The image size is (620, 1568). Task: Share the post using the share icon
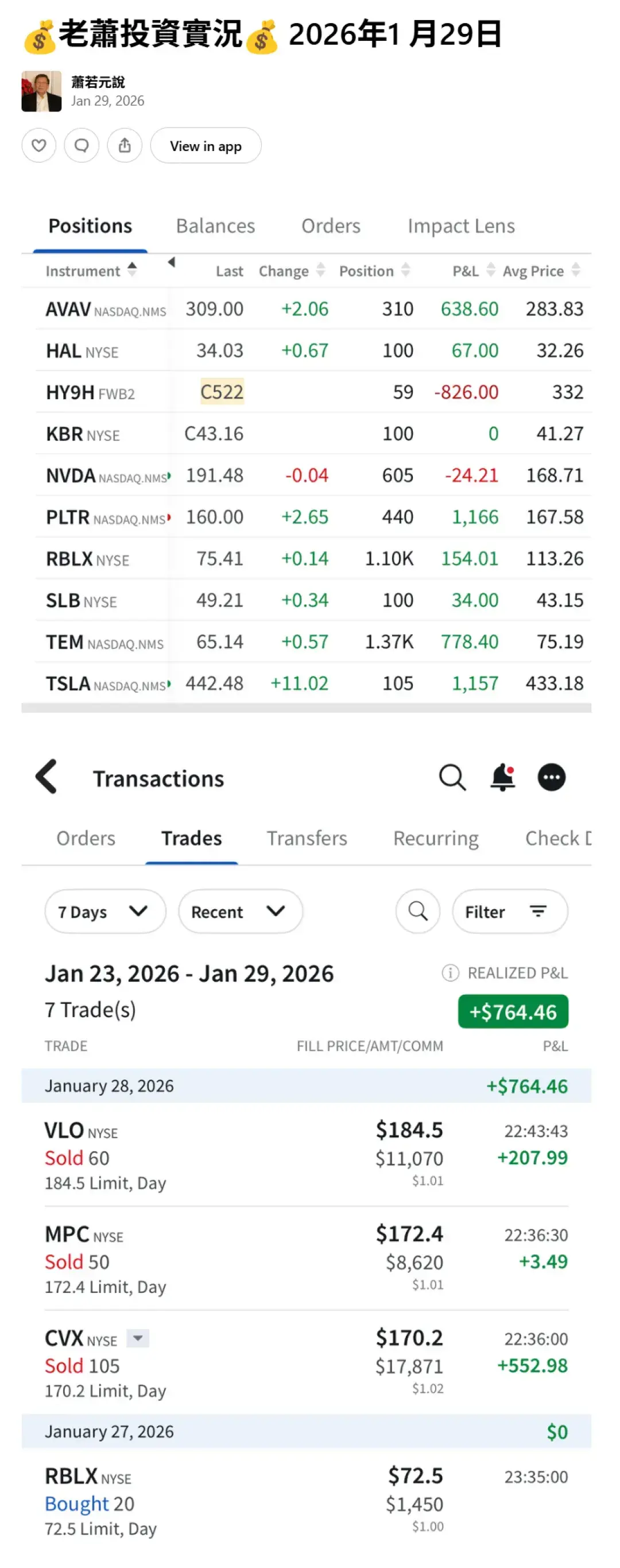click(125, 146)
